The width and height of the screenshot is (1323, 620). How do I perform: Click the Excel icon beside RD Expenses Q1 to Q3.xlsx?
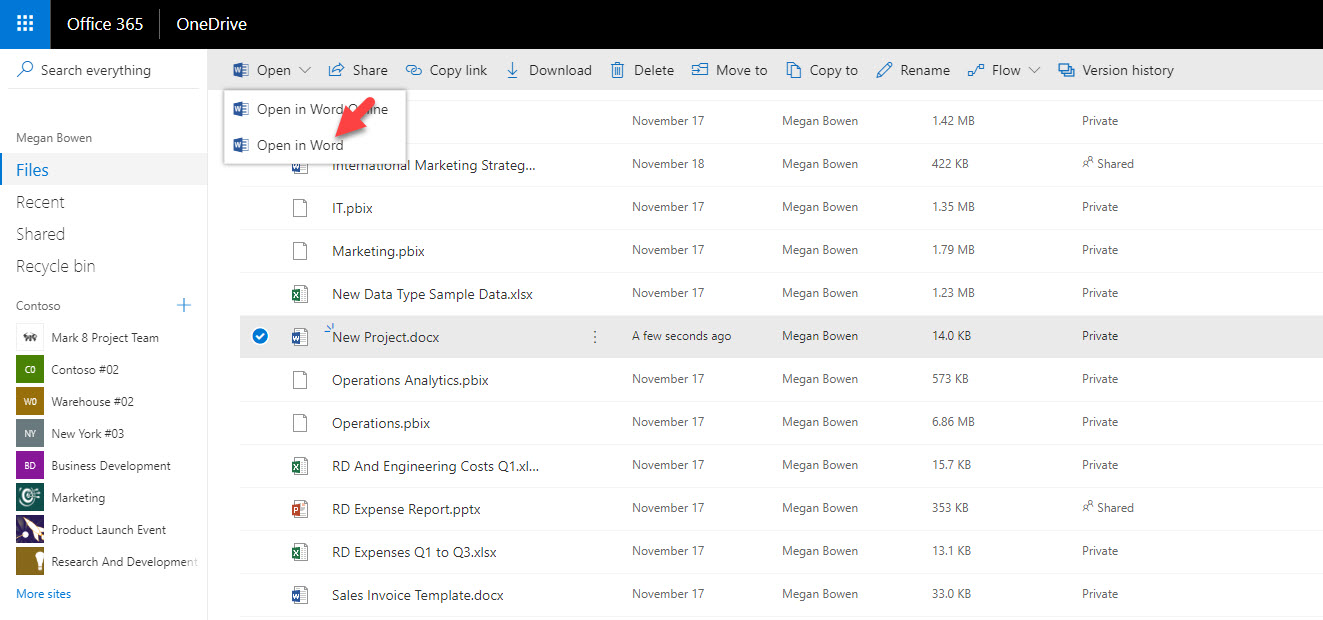click(300, 550)
